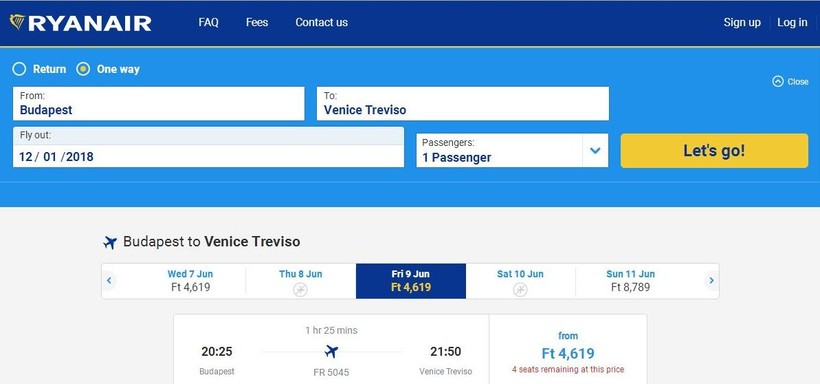Click the Ryanair harp logo
Screen dimensions: 820x384
[17, 22]
